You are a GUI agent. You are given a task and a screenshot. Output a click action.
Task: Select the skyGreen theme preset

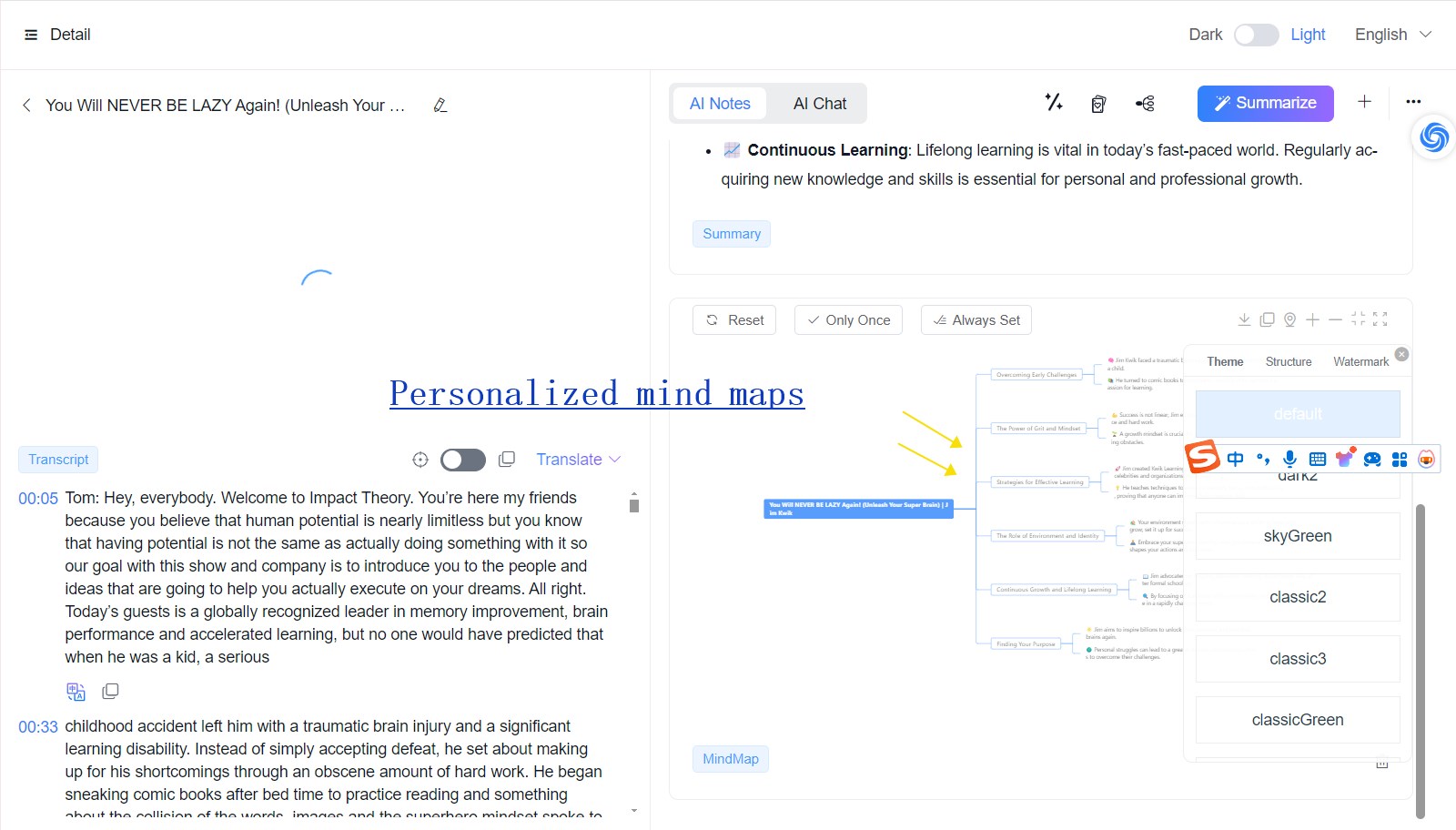[x=1297, y=536]
